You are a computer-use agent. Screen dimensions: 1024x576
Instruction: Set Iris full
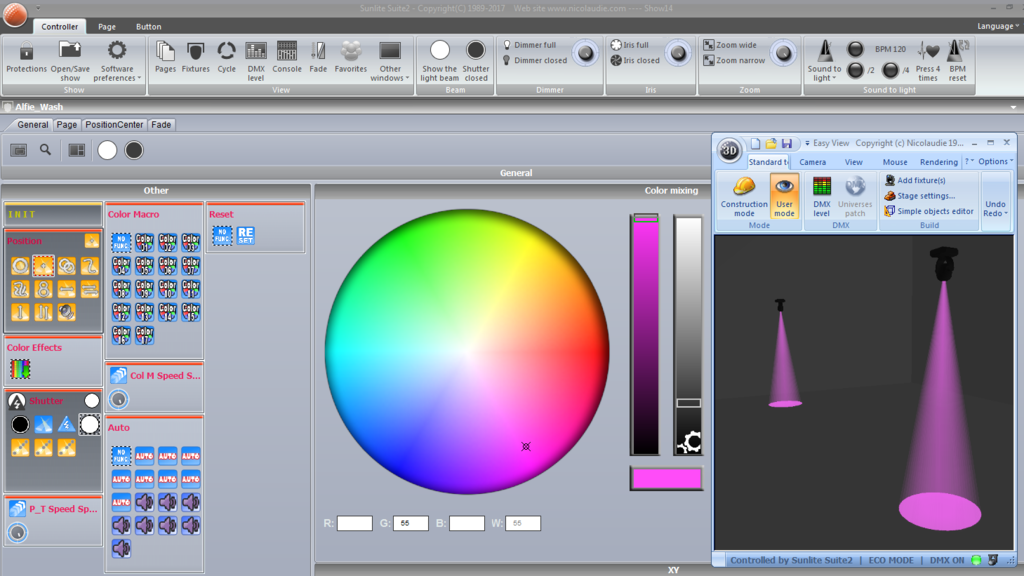click(x=630, y=45)
